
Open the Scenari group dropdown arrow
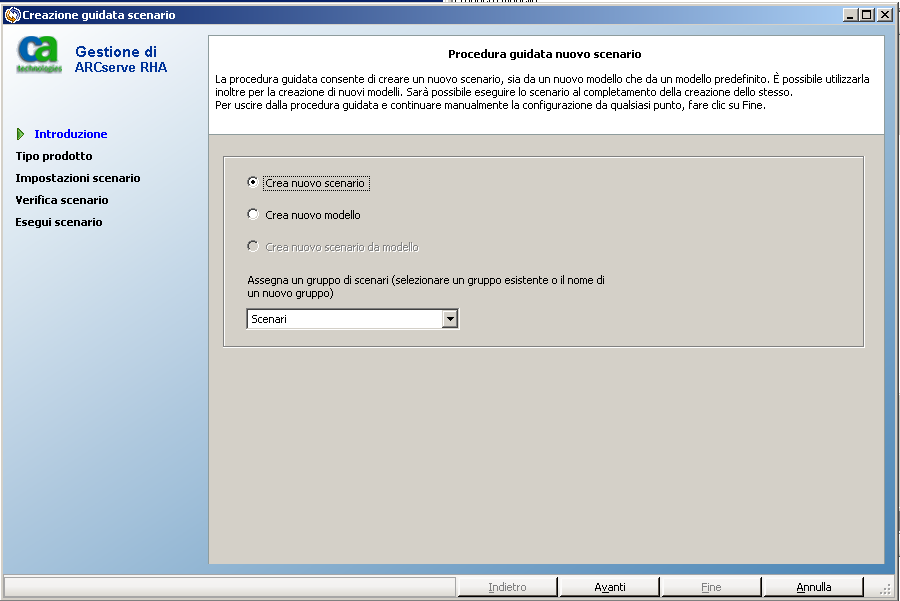point(450,319)
